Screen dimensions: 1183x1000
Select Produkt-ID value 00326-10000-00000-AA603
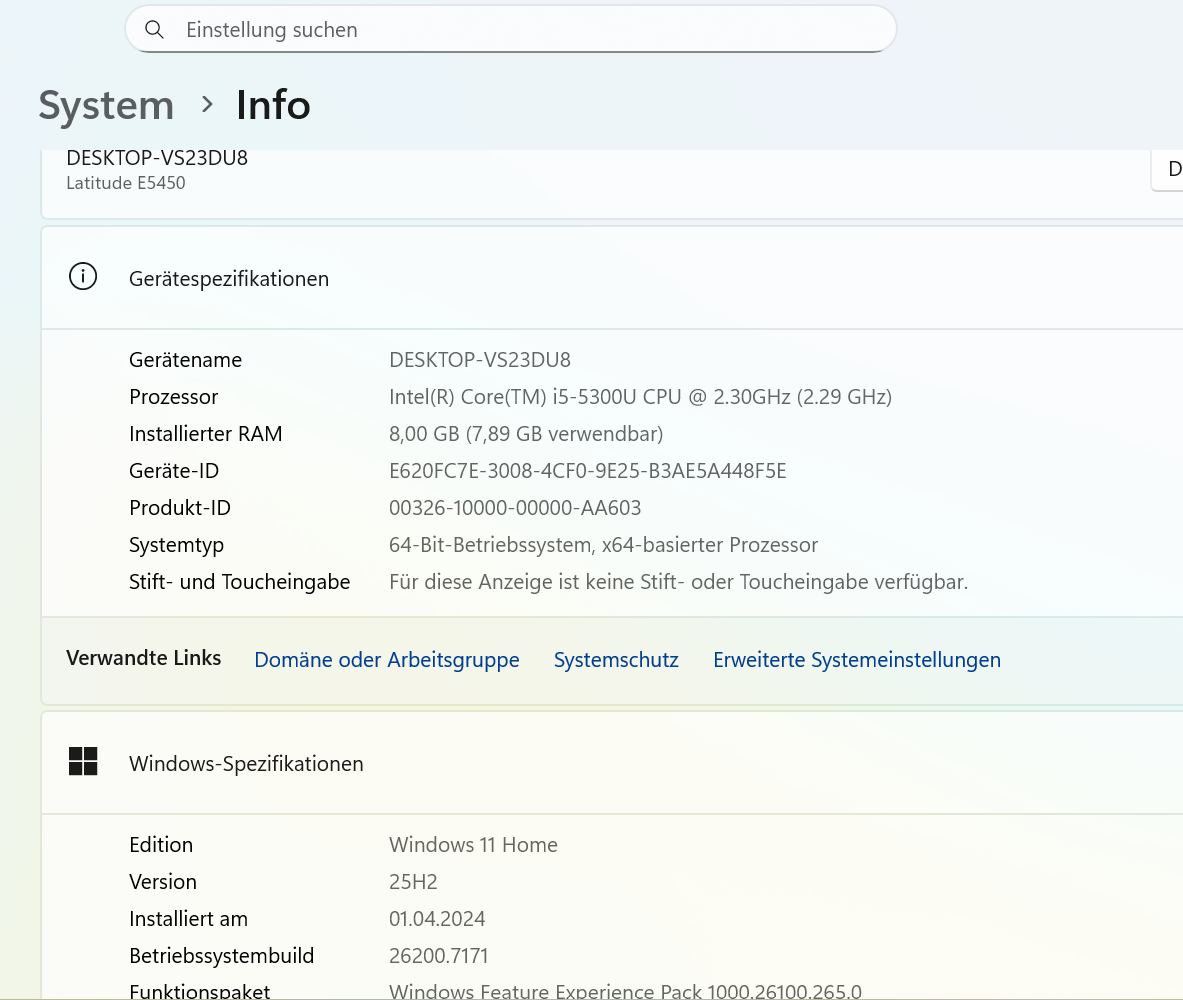point(515,508)
